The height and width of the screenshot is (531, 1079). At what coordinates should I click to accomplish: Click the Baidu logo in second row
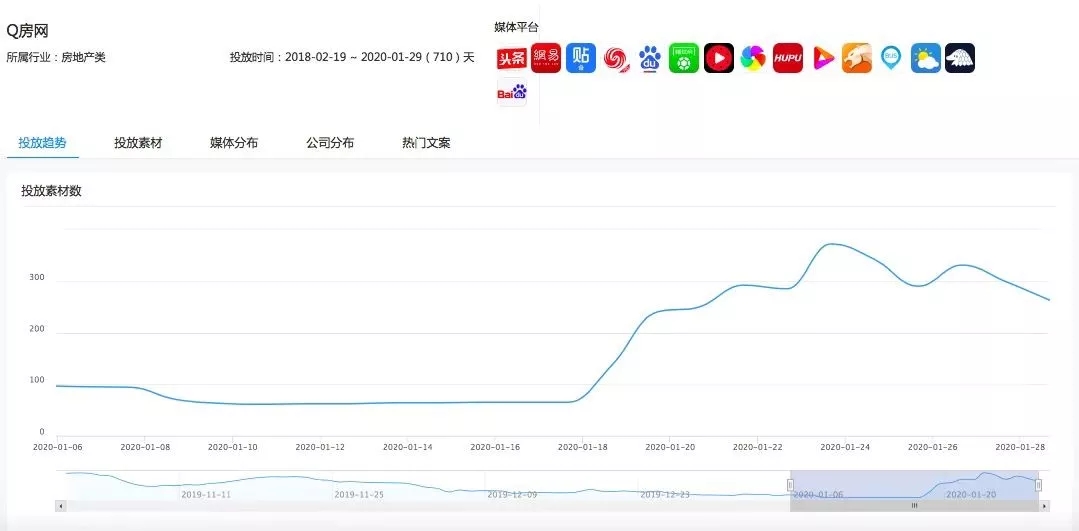pyautogui.click(x=511, y=93)
